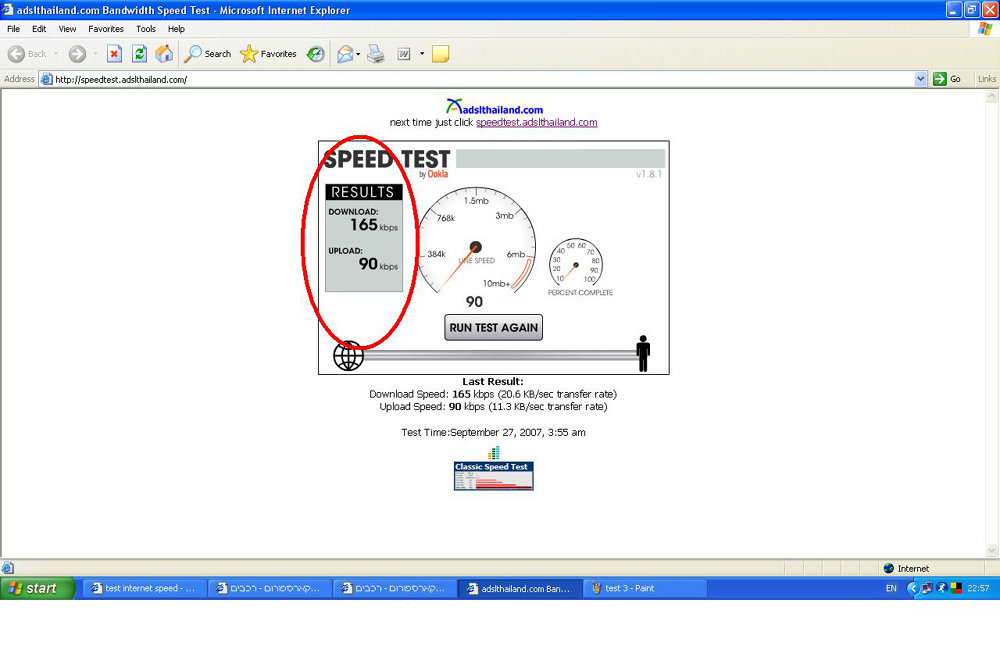Viewport: 1000px width, 660px height.
Task: Open the Favorites menu
Action: pos(106,29)
